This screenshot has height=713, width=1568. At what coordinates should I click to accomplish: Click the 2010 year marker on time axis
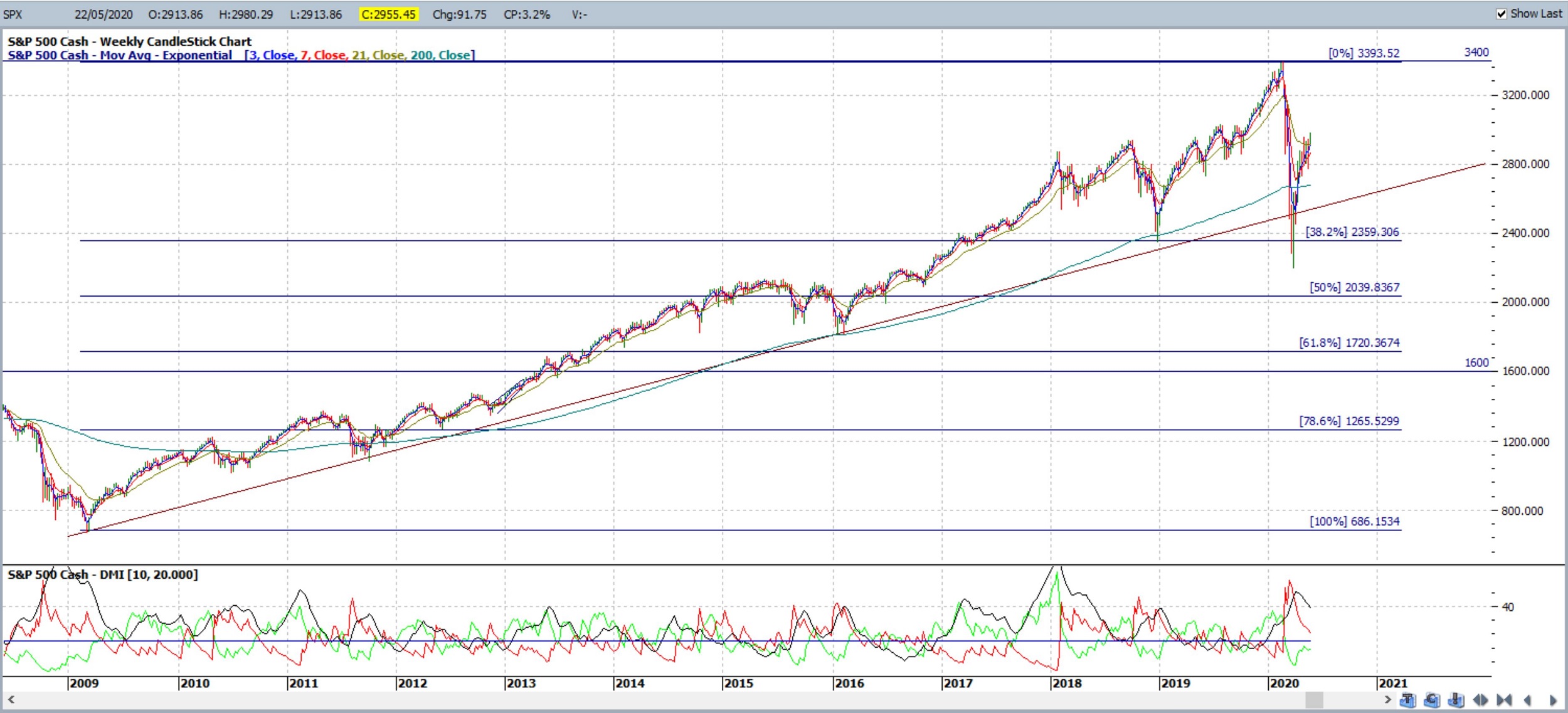click(195, 683)
